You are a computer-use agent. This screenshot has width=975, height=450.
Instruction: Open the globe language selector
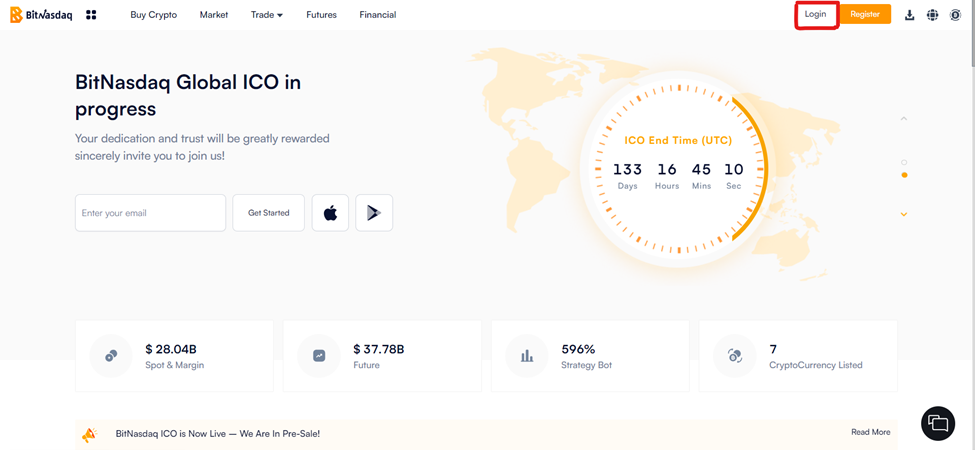(932, 15)
